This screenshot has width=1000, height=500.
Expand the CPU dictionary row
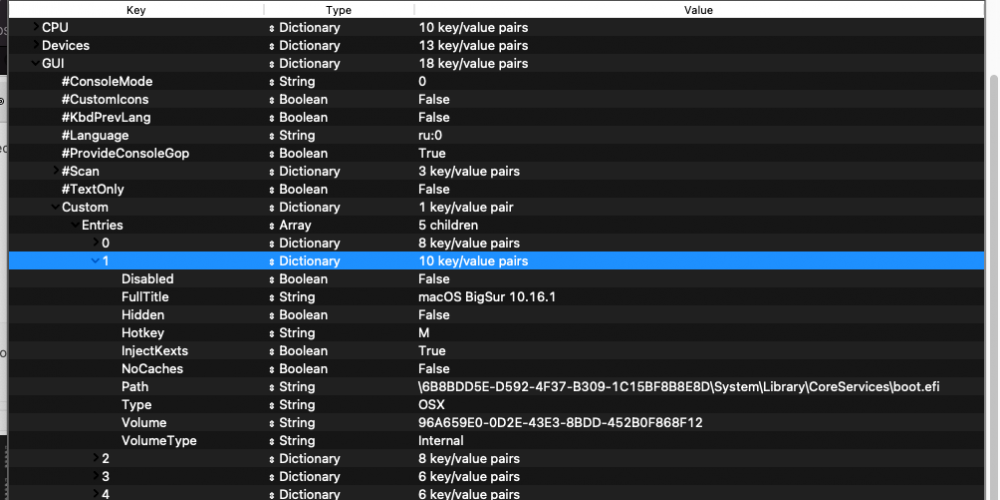tap(35, 27)
